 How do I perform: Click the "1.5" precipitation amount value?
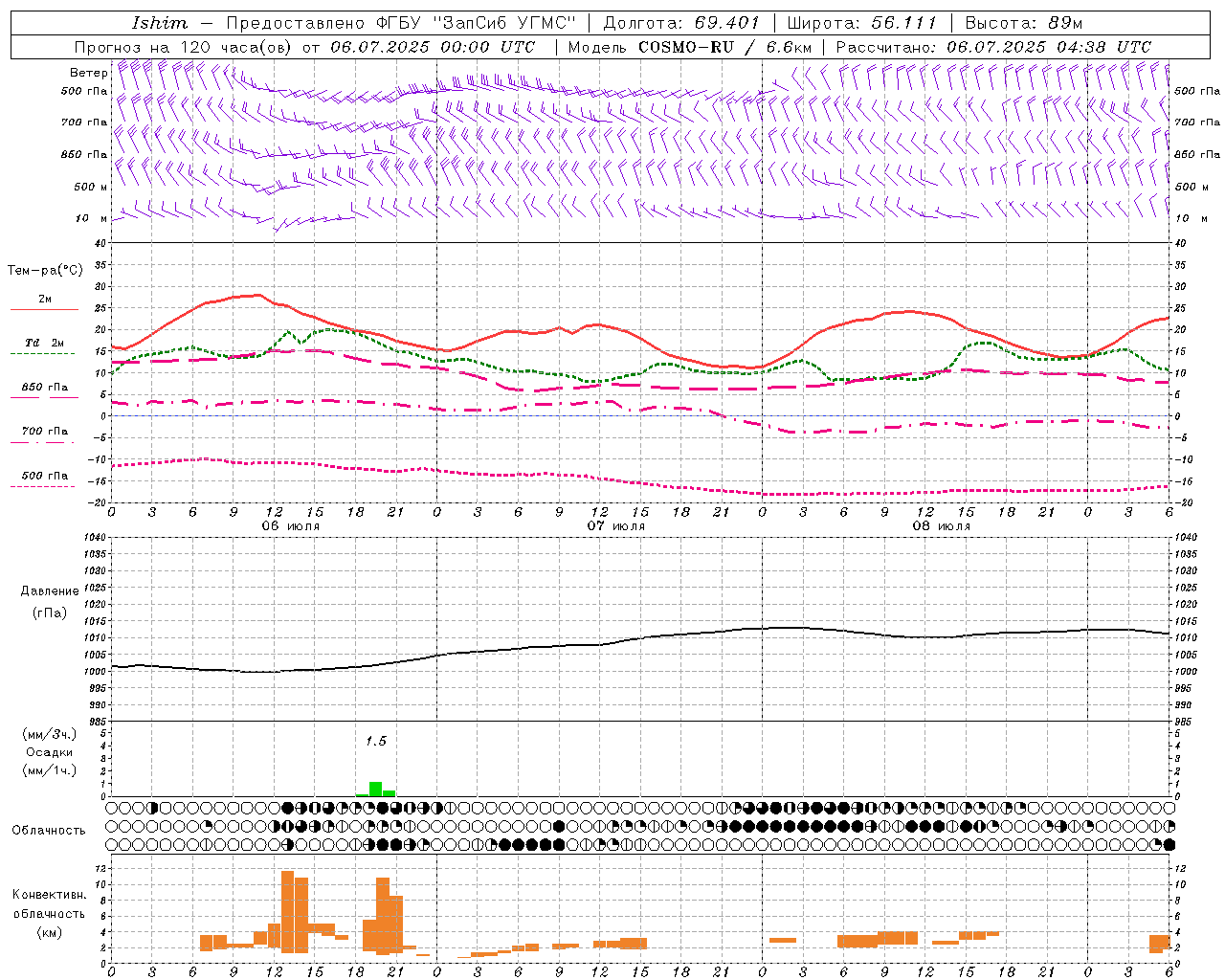click(x=376, y=741)
